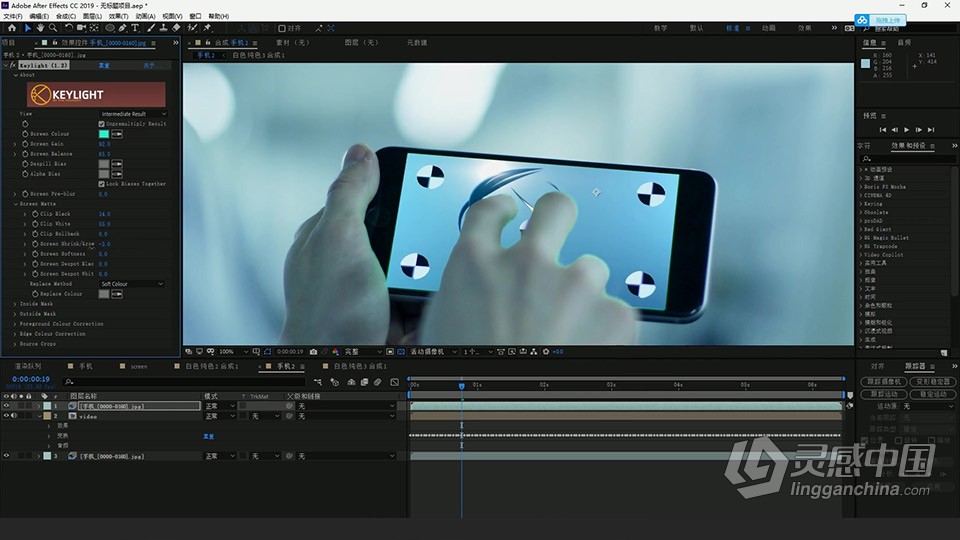Screen dimensions: 960x540
Task: Enable Motion Blur icon in timeline
Action: pyautogui.click(x=378, y=382)
